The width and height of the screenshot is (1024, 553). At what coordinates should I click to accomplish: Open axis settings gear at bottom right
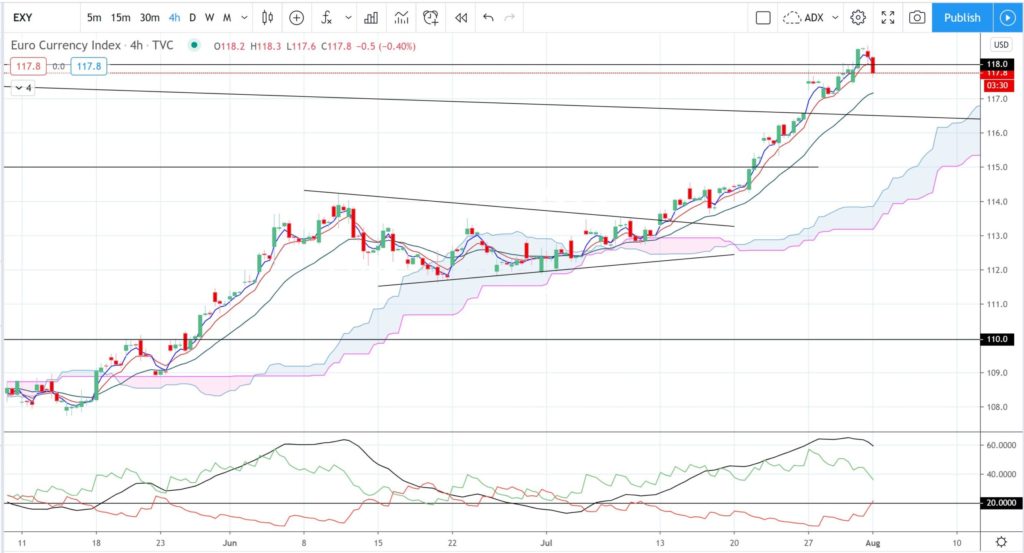coord(1000,542)
